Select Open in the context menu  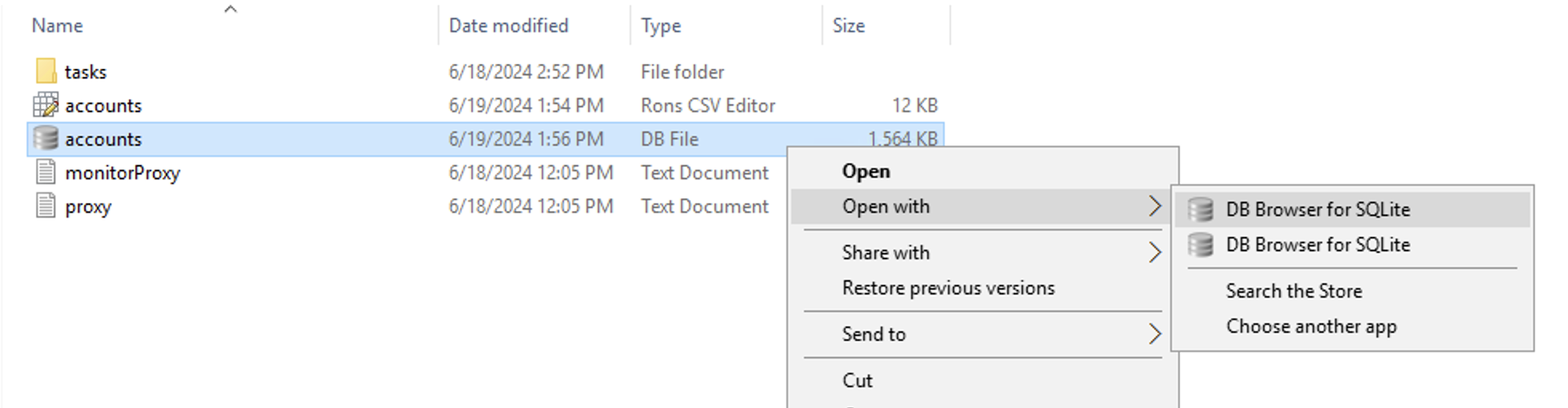pyautogui.click(x=866, y=171)
